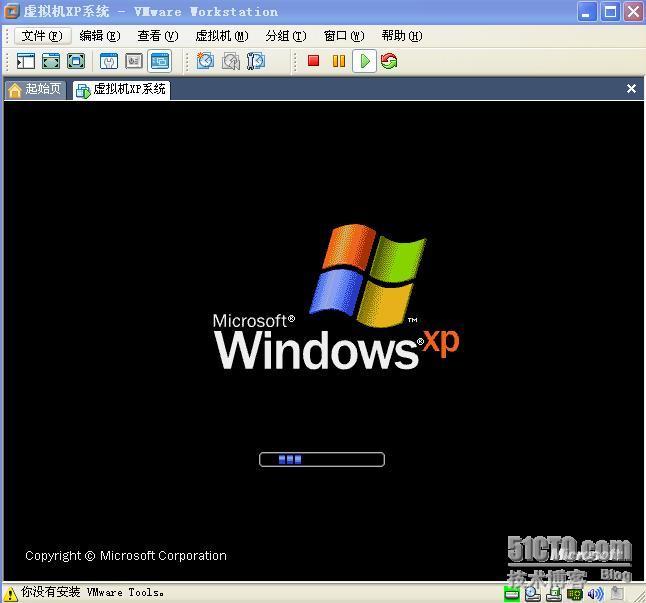Power off VM with red stop button
The height and width of the screenshot is (603, 646).
pos(314,61)
